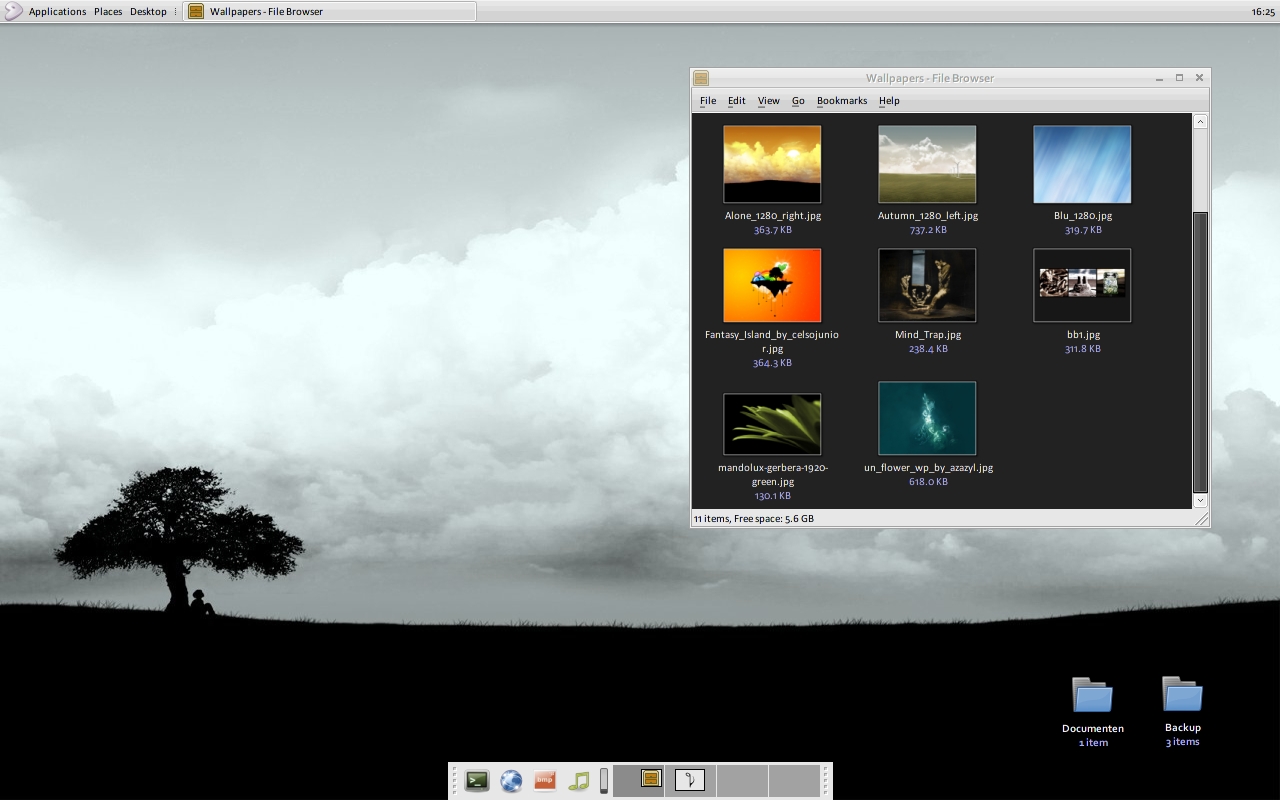Click scrollbar down arrow in file browser
Viewport: 1280px width, 800px height.
1200,500
